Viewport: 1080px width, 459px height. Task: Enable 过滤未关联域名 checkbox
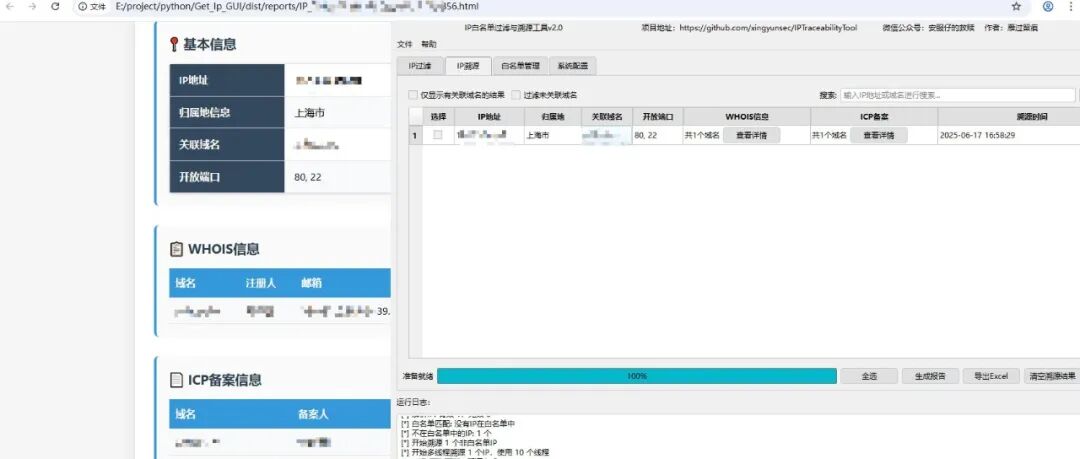coord(516,95)
